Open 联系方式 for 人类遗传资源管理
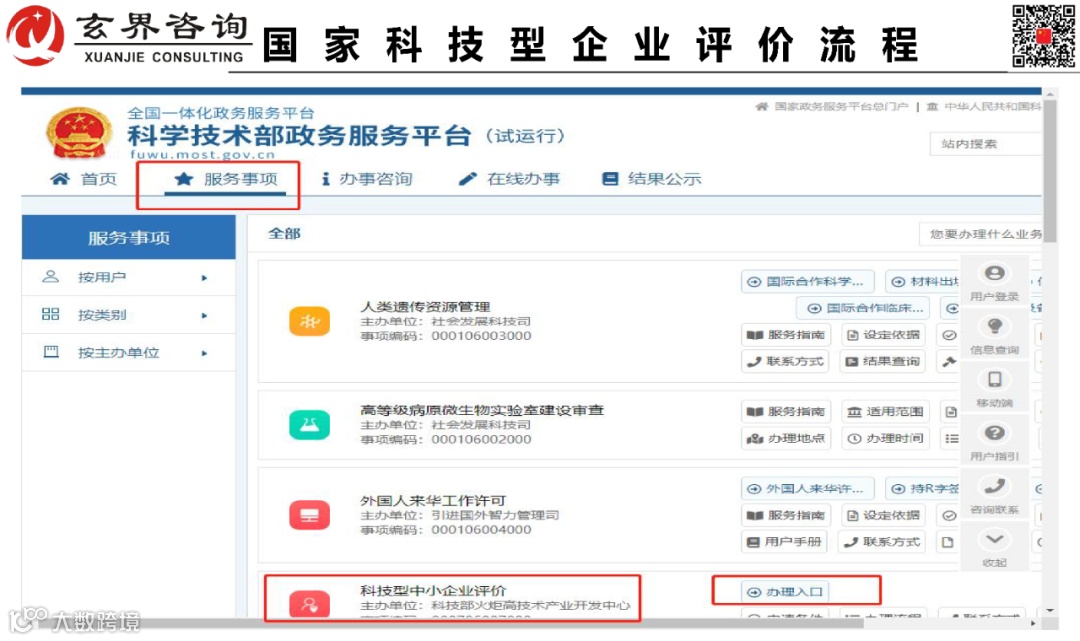 (x=785, y=361)
